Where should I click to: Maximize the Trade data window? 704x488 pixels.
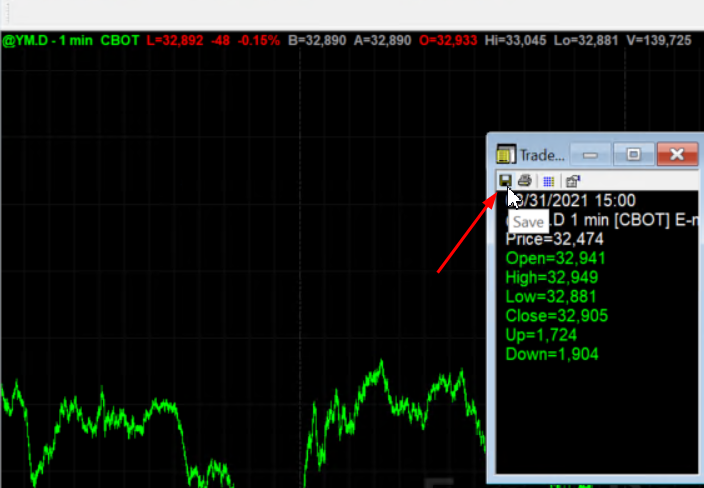coord(633,154)
